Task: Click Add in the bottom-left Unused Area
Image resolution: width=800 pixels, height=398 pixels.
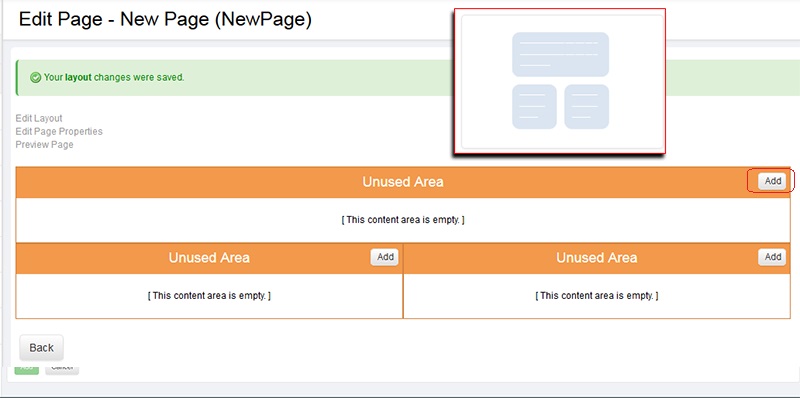Action: (385, 257)
